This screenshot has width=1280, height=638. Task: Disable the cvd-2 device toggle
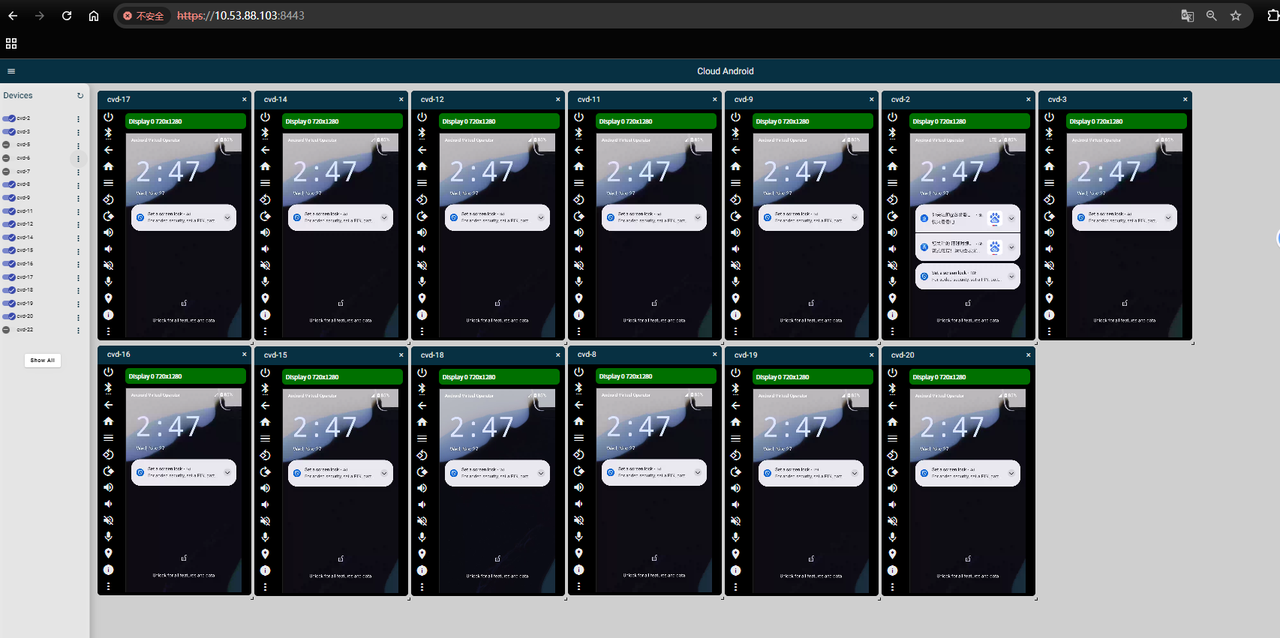tap(9, 118)
